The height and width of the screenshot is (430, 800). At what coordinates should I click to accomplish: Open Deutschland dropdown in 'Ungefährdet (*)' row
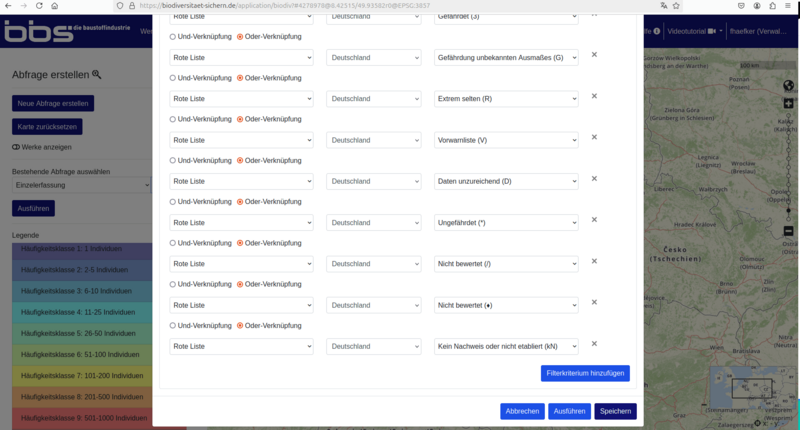373,222
